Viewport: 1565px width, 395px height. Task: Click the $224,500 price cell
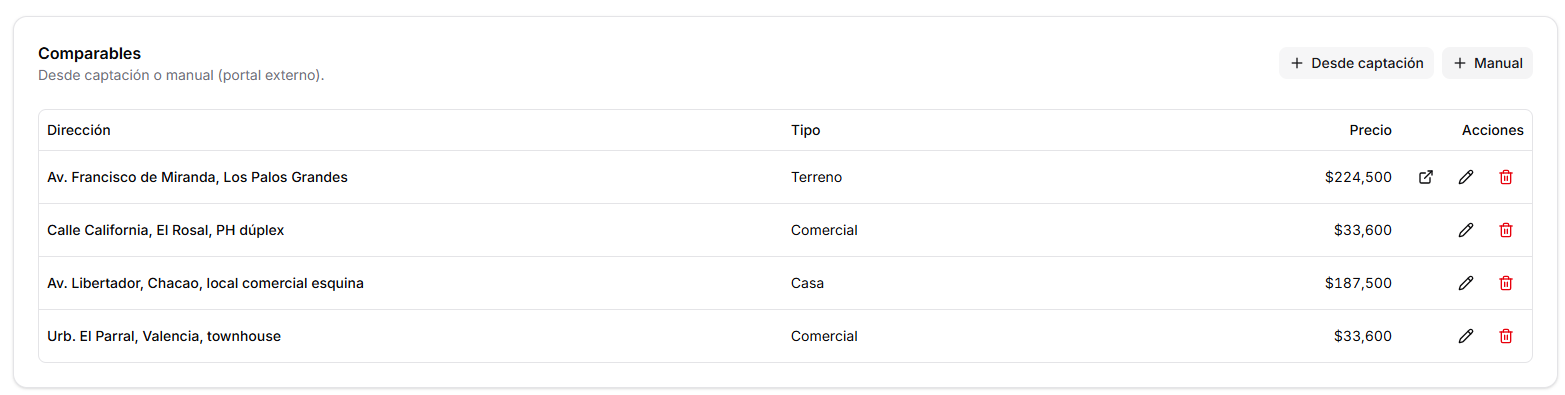point(1358,177)
